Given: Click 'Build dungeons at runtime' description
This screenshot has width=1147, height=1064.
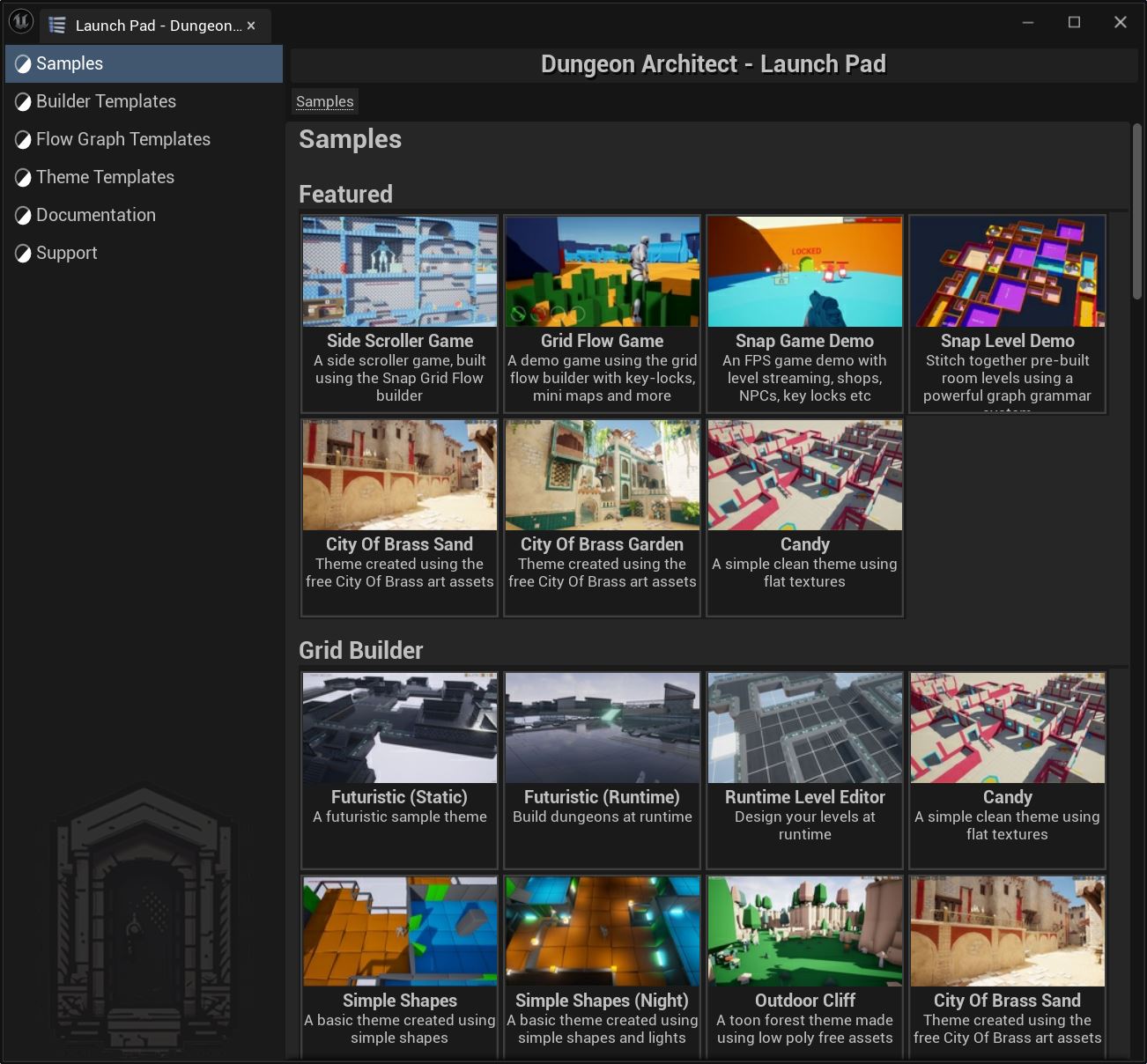Looking at the screenshot, I should pyautogui.click(x=603, y=816).
